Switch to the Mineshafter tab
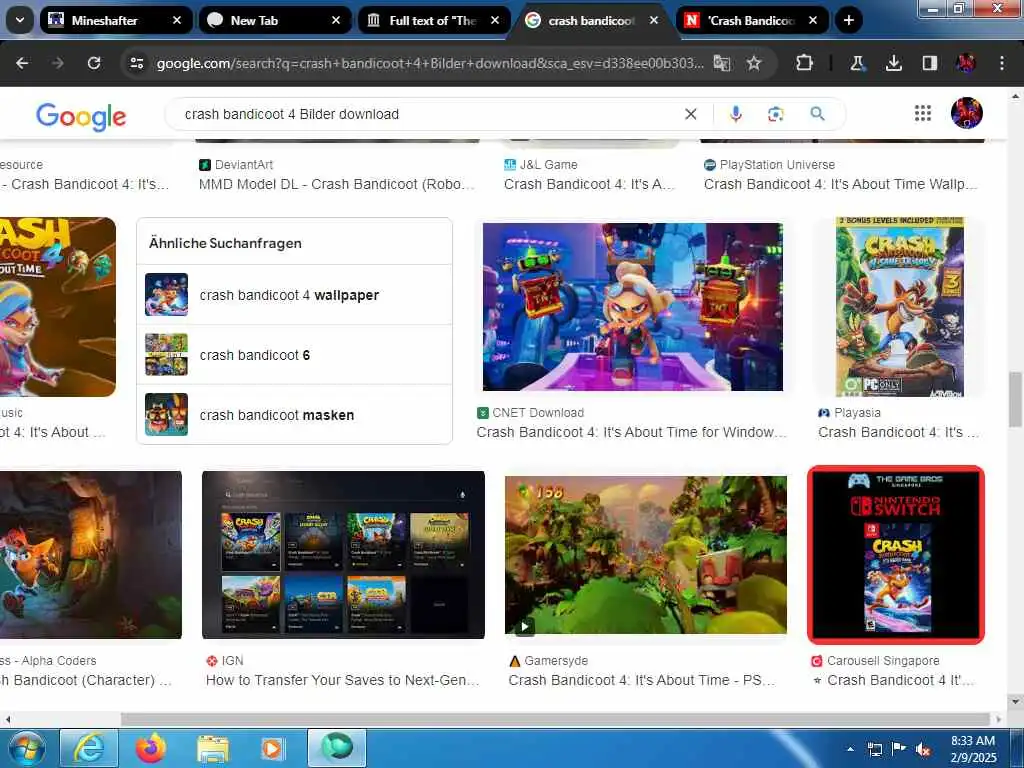1024x768 pixels. click(x=115, y=20)
